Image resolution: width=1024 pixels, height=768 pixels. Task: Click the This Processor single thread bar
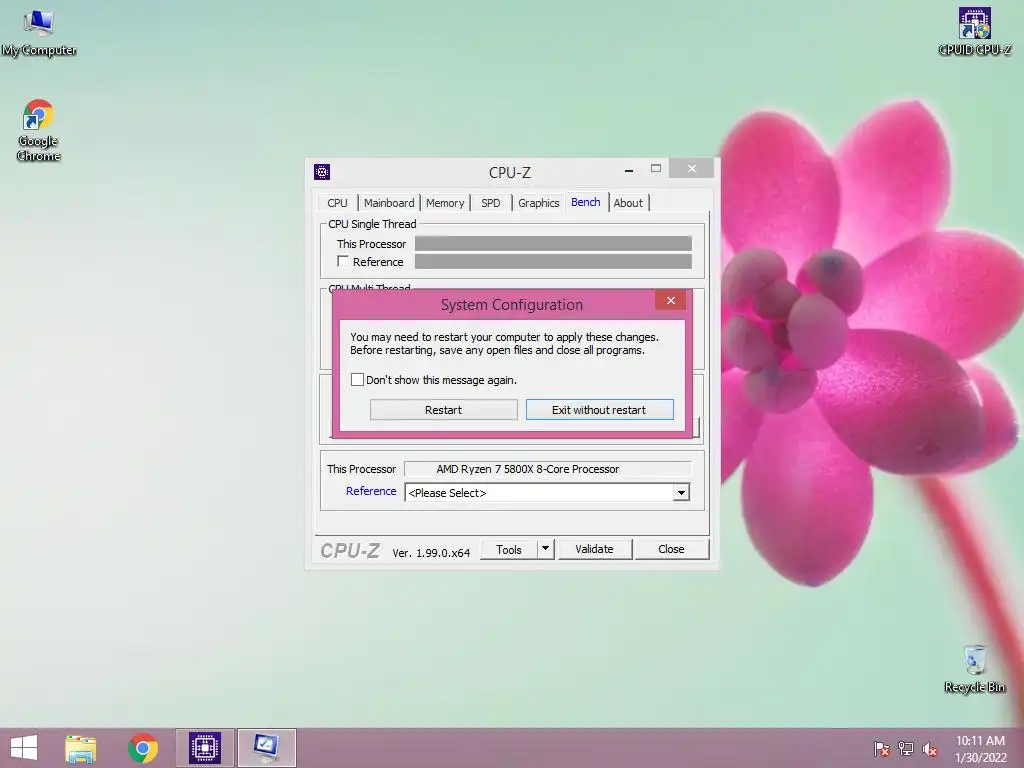pos(553,244)
